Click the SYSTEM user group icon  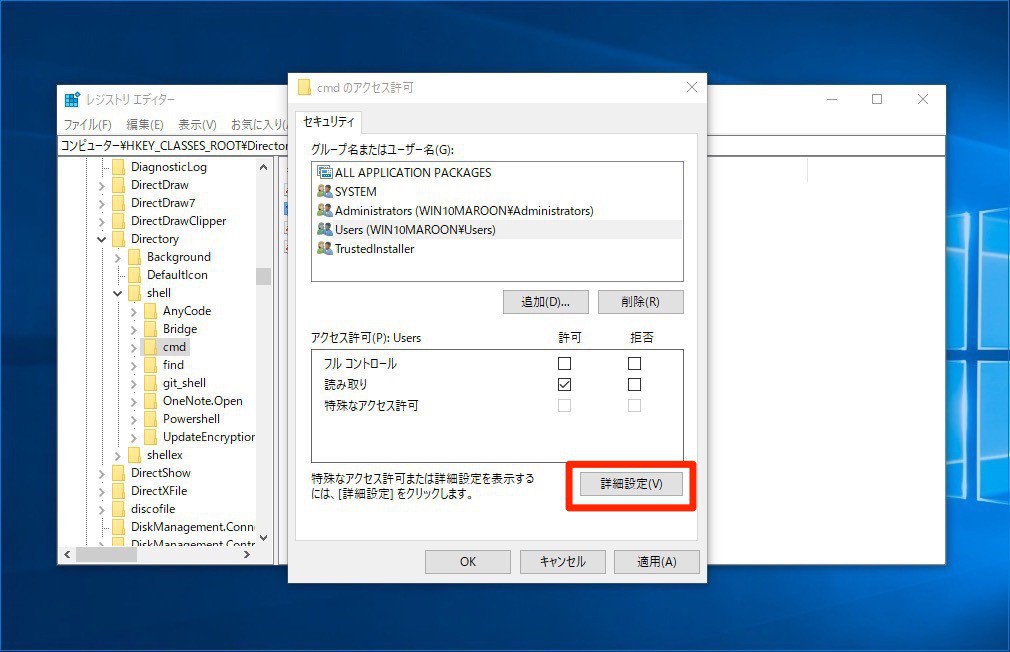[325, 191]
